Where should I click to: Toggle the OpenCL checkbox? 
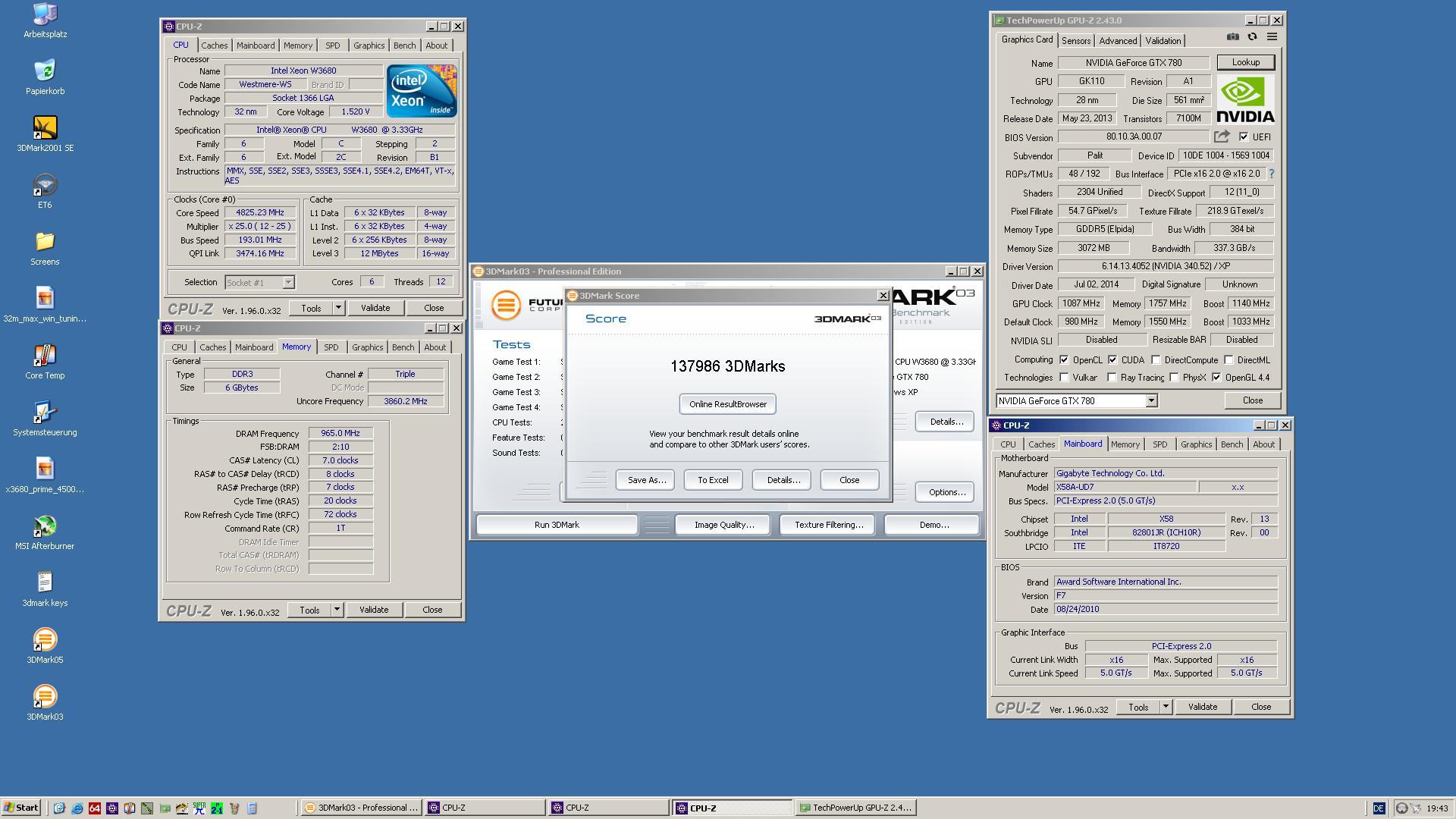(x=1064, y=359)
